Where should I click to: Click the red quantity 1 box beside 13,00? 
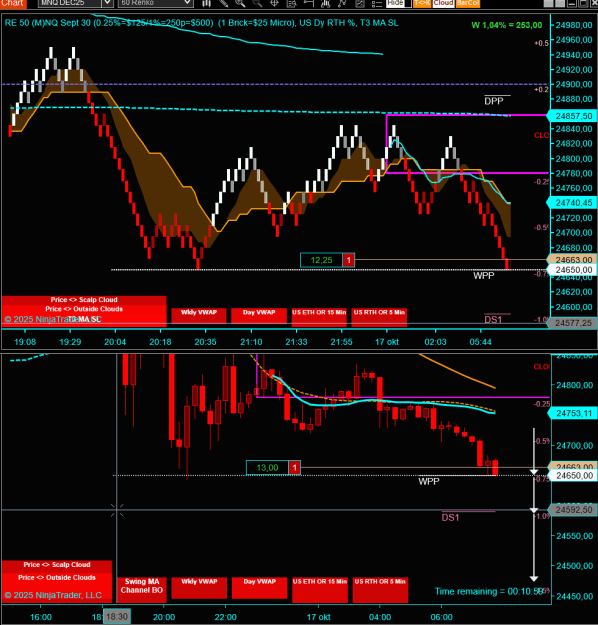coord(294,468)
